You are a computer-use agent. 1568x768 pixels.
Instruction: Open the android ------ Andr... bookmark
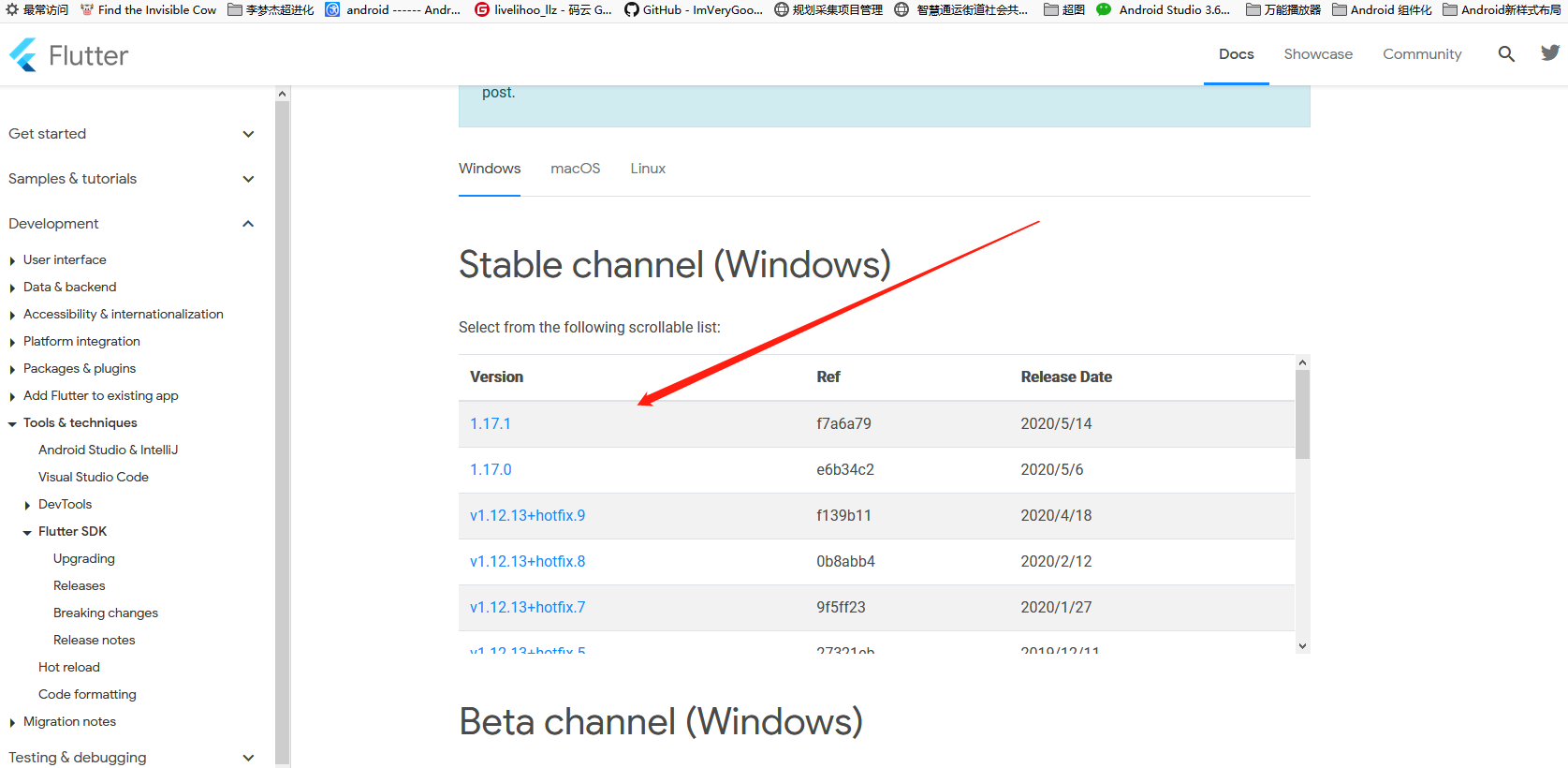pyautogui.click(x=393, y=9)
